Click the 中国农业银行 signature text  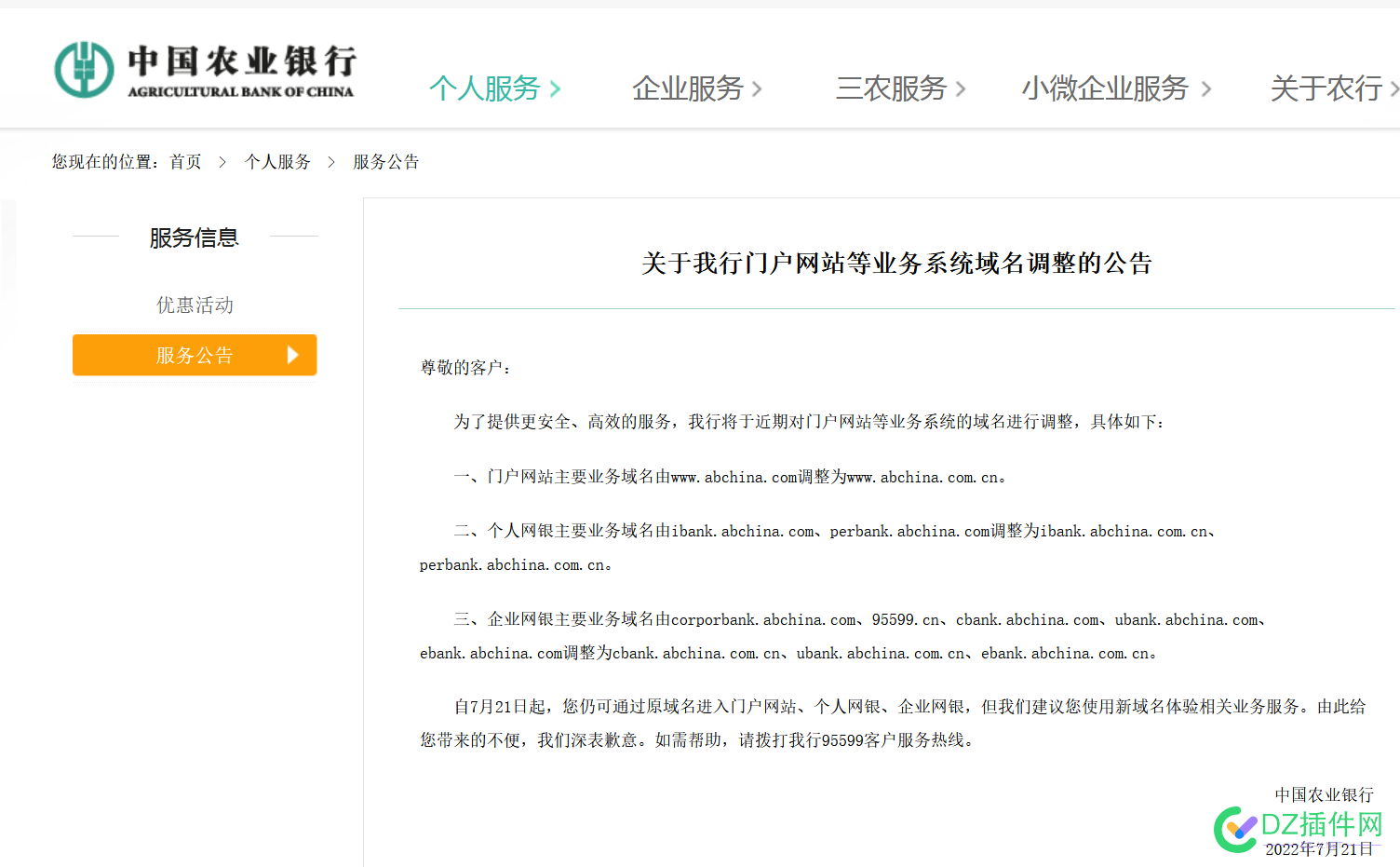(x=1324, y=795)
